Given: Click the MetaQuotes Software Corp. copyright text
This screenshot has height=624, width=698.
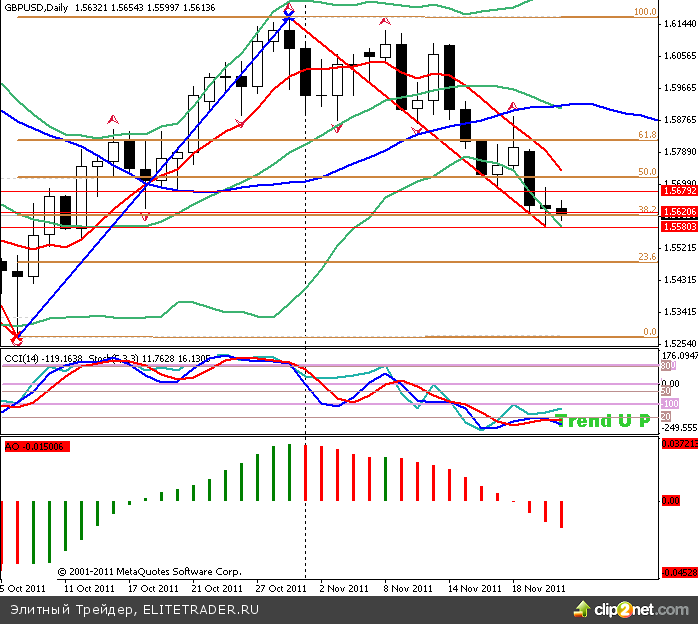Looking at the screenshot, I should coord(149,571).
